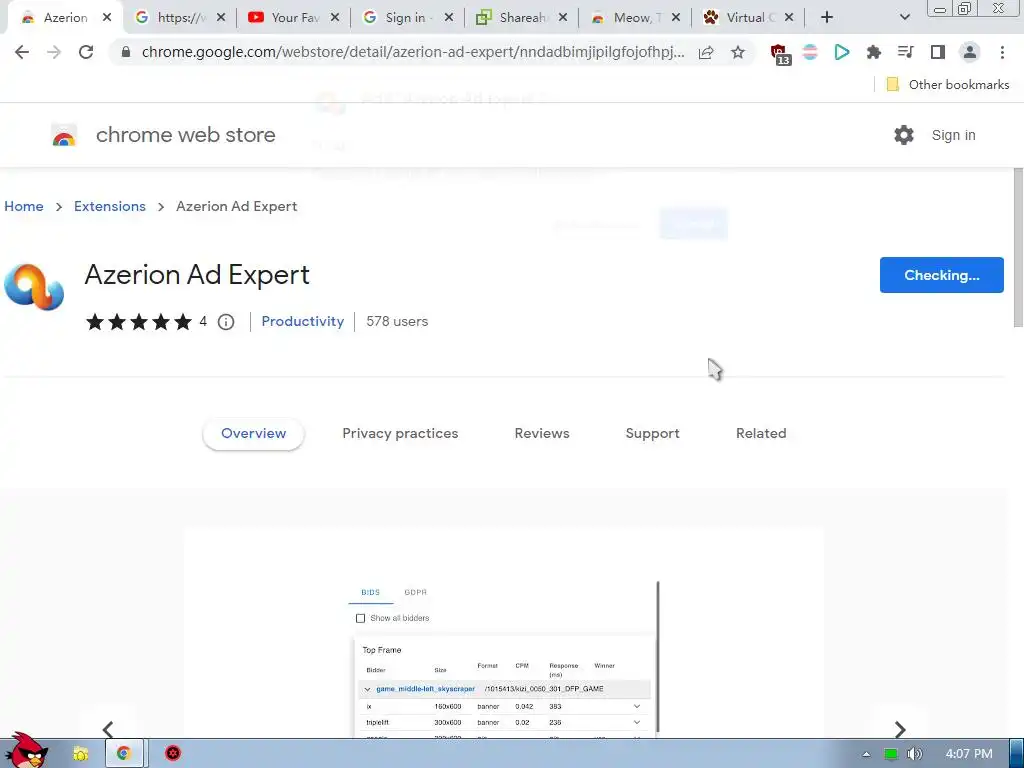Select the Overview tab

point(253,434)
